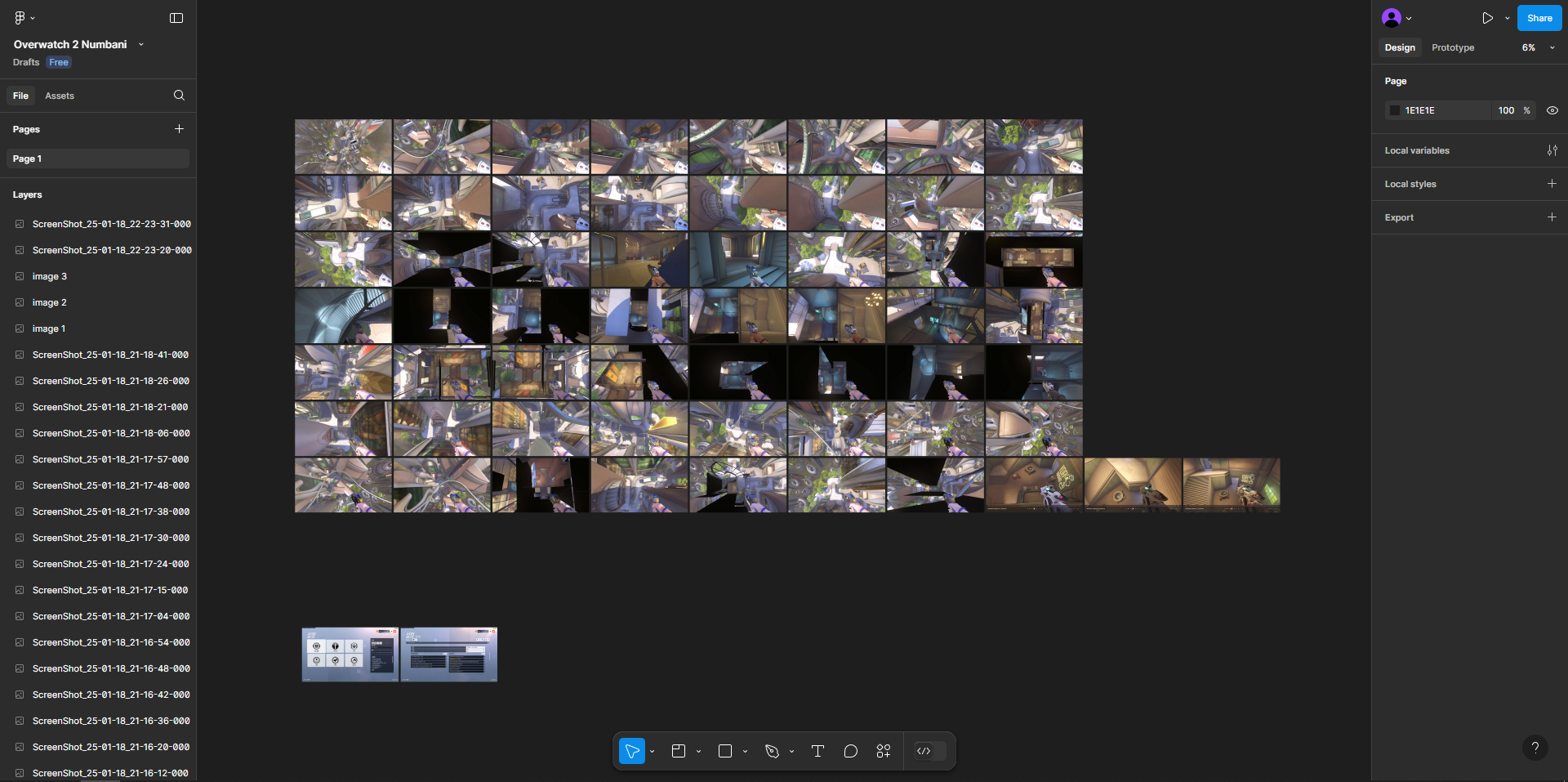Viewport: 1568px width, 782px height.
Task: Open the Frame tool options chevron
Action: coord(699,751)
